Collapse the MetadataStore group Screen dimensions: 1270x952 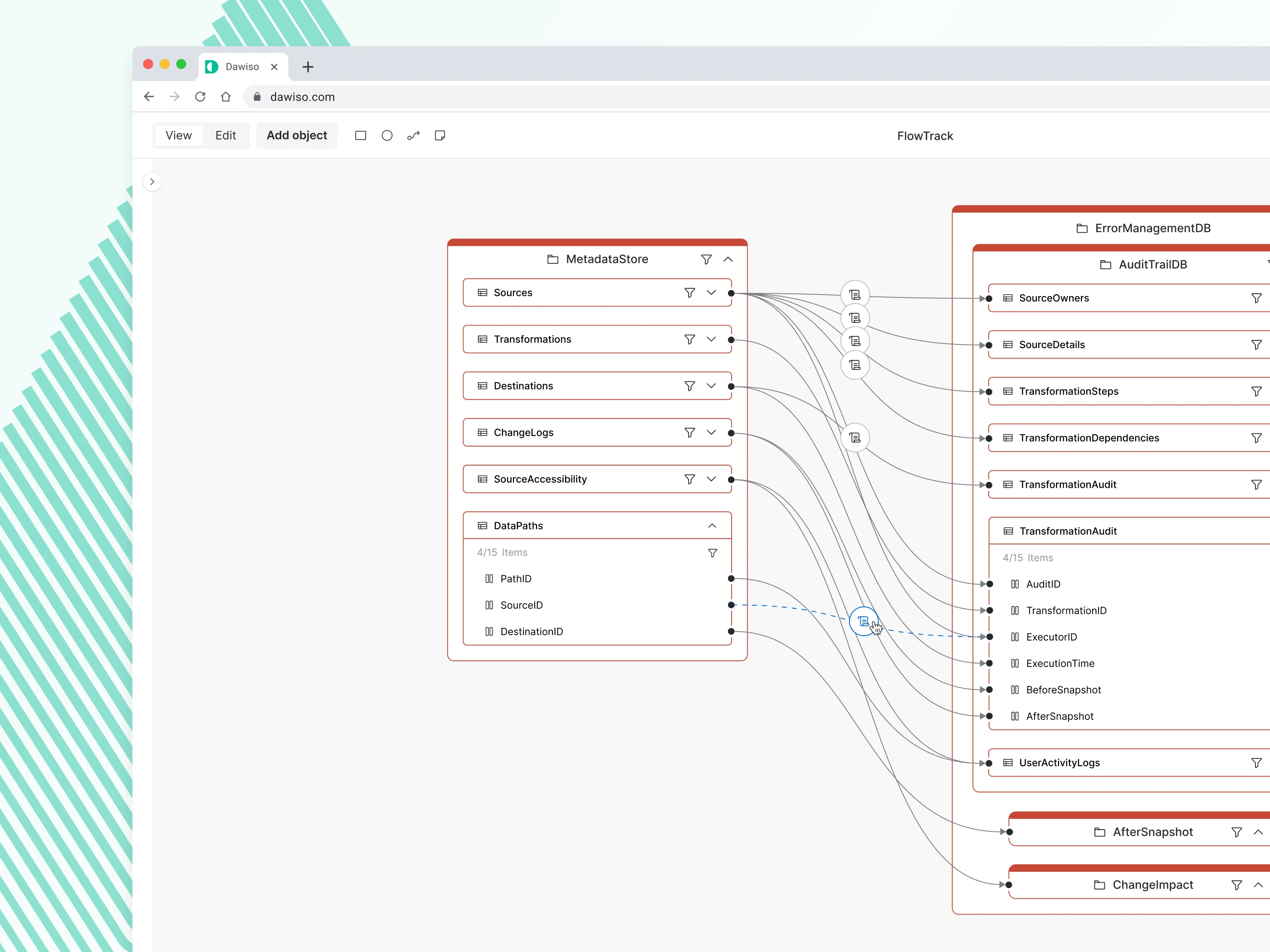coord(728,259)
